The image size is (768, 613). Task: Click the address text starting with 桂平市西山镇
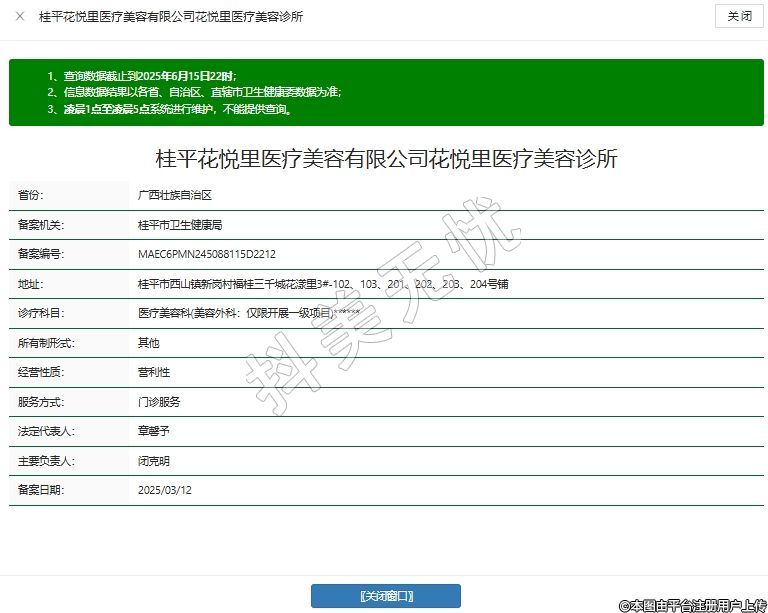pos(322,284)
